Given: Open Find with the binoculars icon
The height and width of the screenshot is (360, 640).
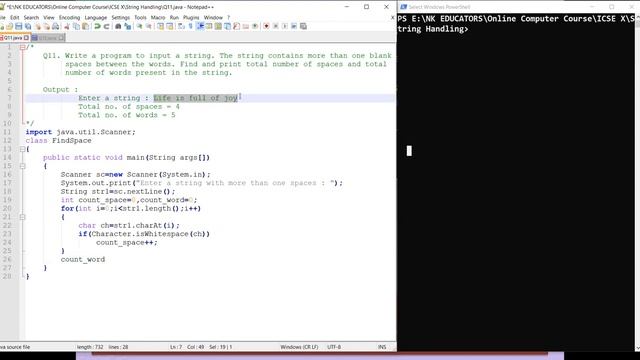Looking at the screenshot, I should point(118,27).
